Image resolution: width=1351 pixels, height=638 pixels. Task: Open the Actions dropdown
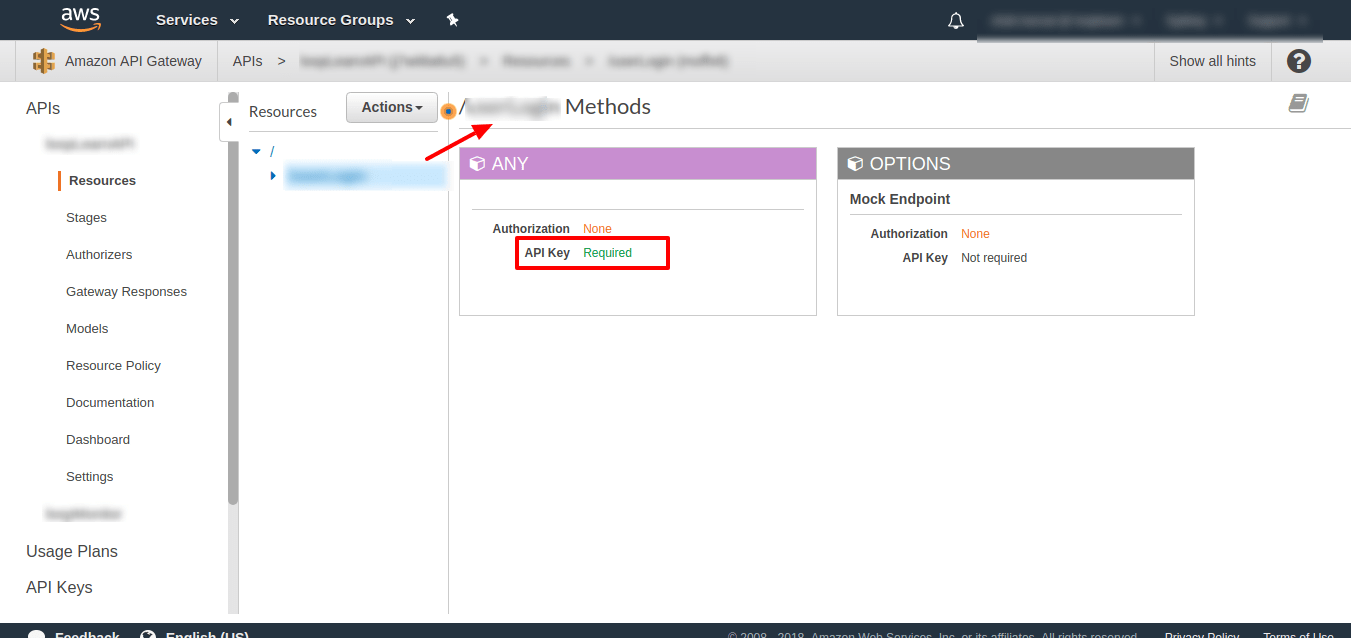[391, 107]
